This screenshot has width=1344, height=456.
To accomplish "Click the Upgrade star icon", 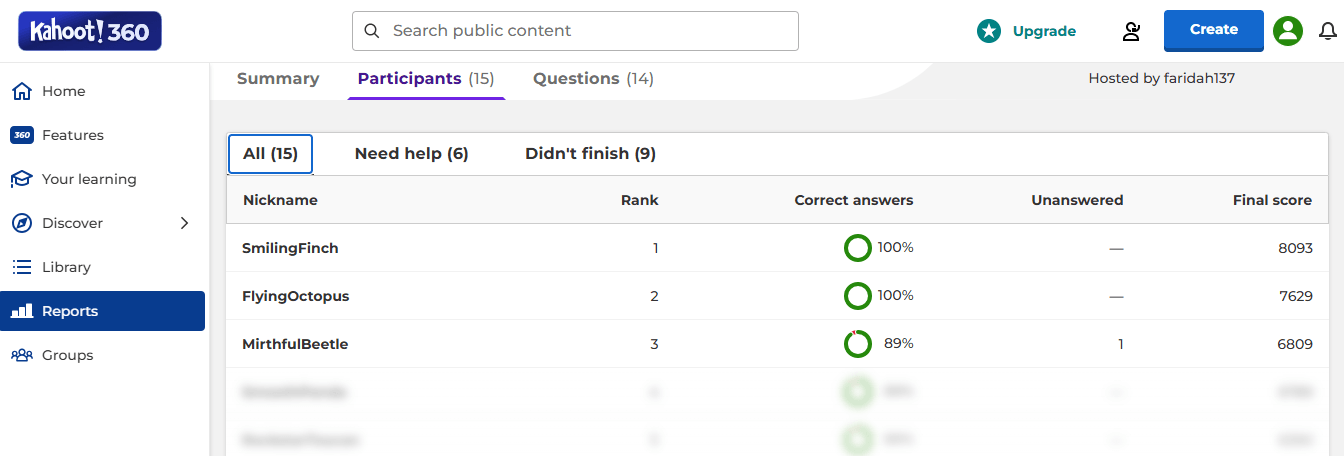I will coord(989,31).
